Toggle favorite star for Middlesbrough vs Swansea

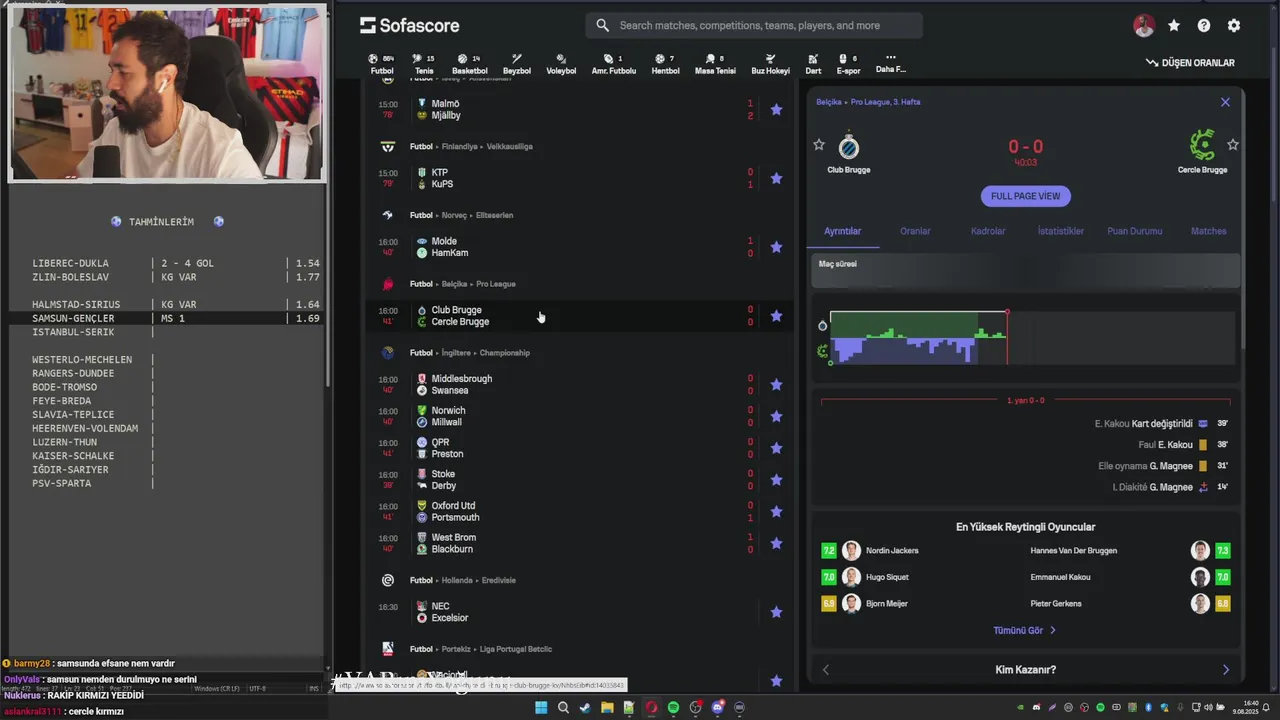coord(776,385)
